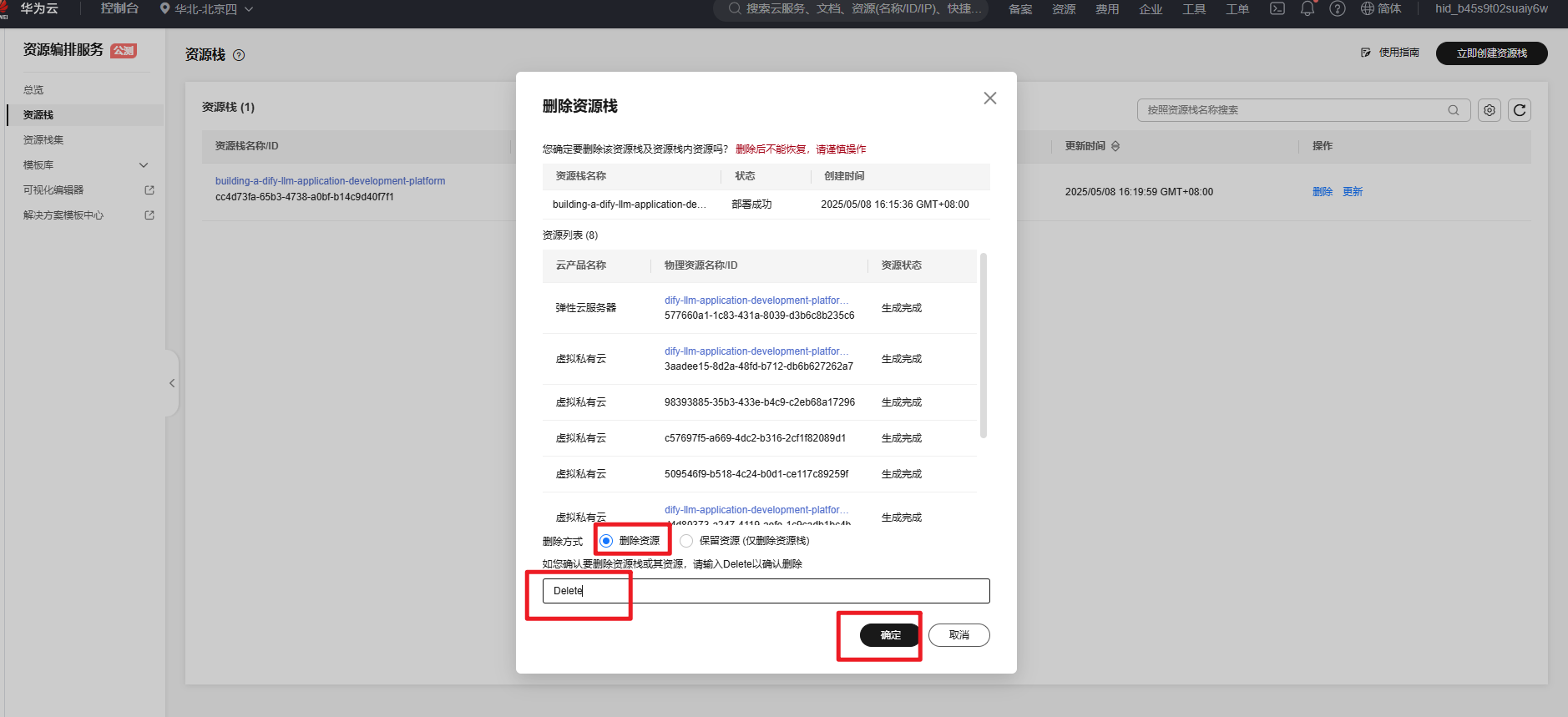Image resolution: width=1568 pixels, height=717 pixels.
Task: Click resource ID 98393885-35b3-433e-b4c9-c2eb68a17296
Action: click(x=760, y=402)
